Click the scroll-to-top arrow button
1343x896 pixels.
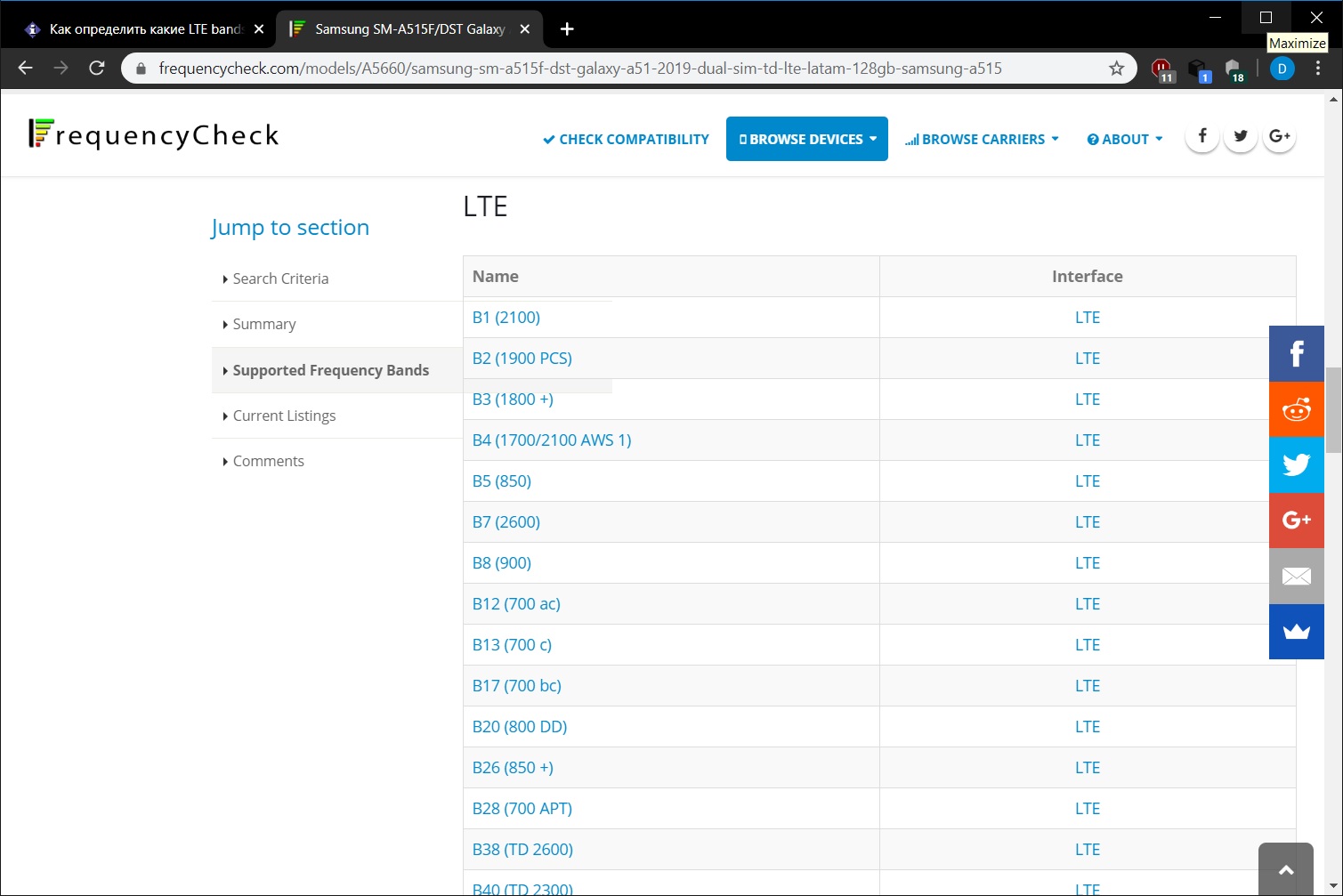click(x=1286, y=869)
